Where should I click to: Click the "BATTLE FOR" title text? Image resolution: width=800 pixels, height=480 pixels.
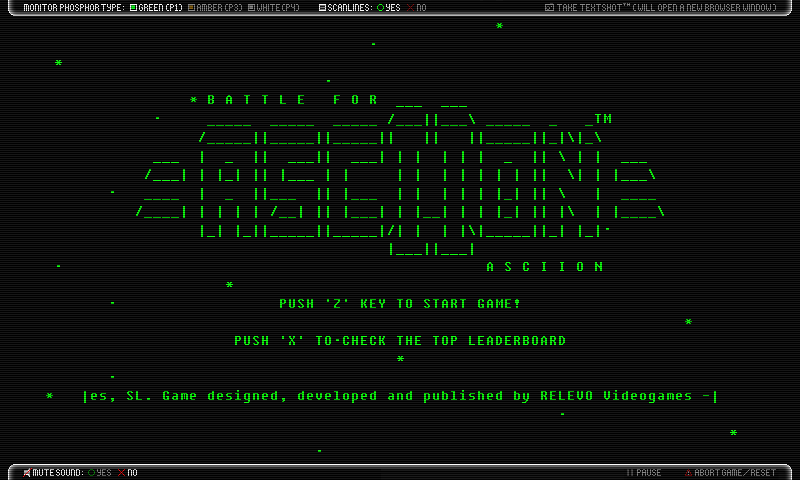(292, 99)
